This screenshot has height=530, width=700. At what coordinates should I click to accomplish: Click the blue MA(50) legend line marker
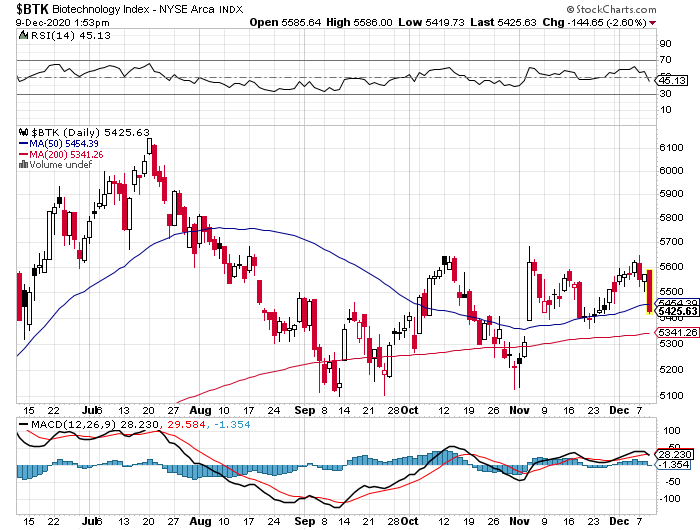23,143
